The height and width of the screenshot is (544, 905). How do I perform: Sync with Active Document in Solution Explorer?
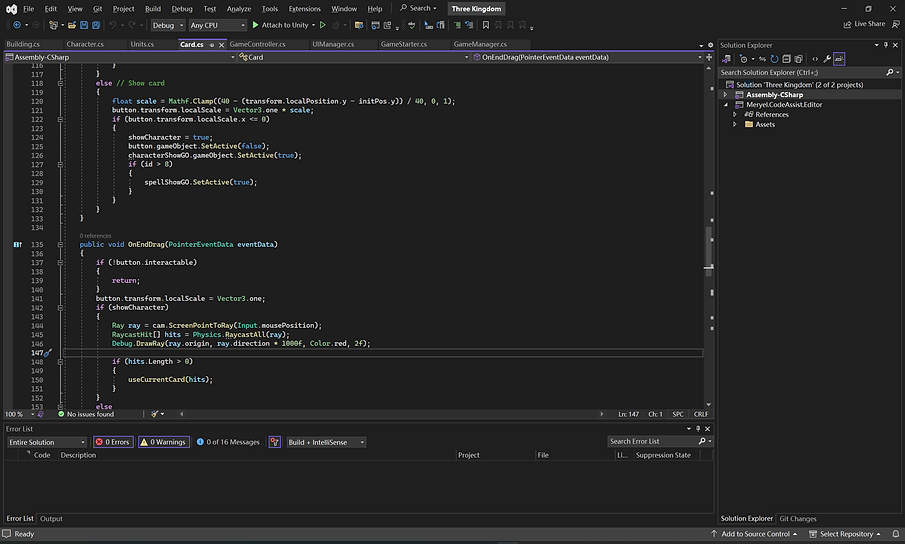click(762, 59)
